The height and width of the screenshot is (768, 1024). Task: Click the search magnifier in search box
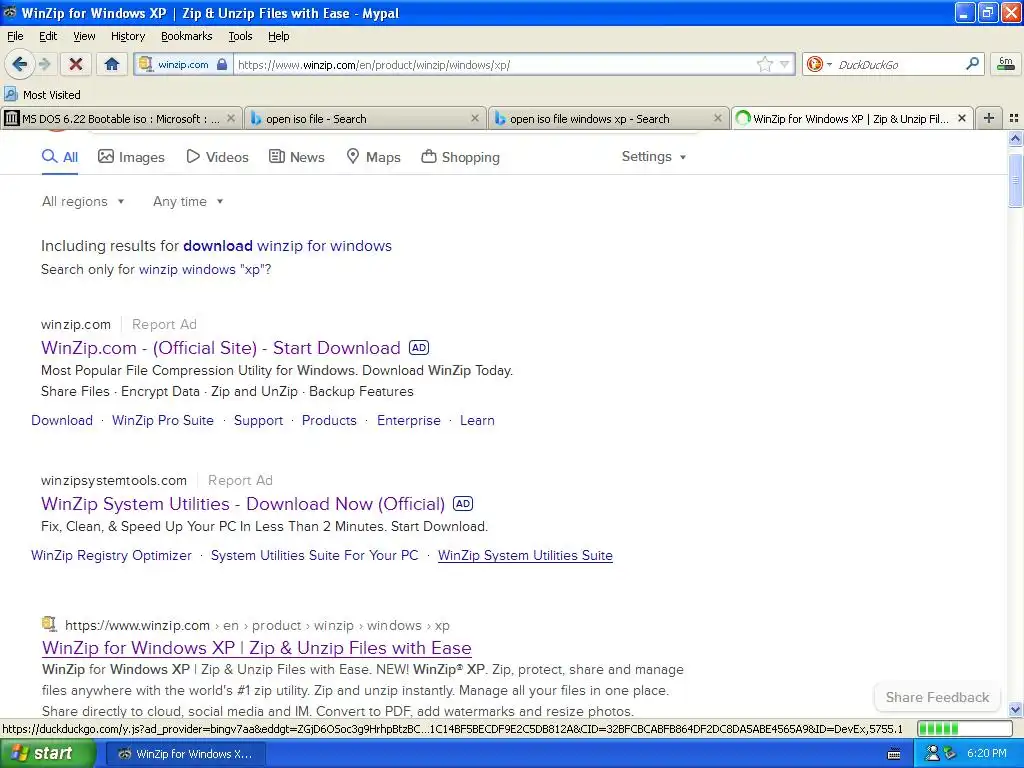coord(972,64)
